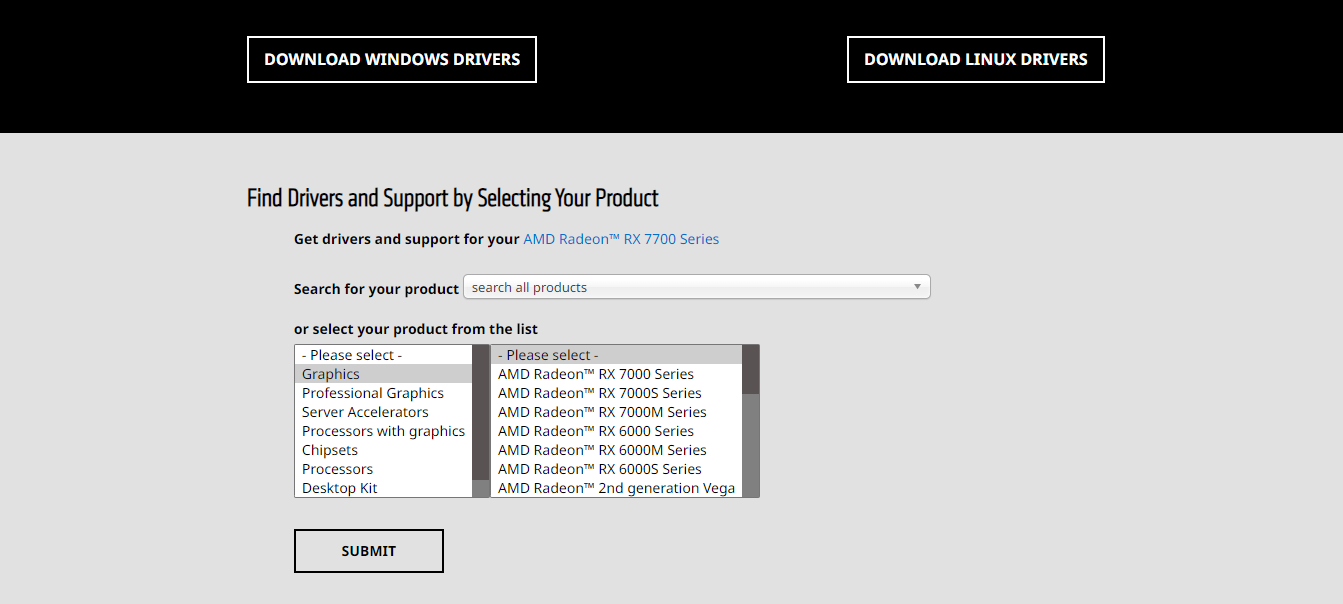This screenshot has width=1343, height=604.
Task: Choose AMD Radeon RX 7000 Series
Action: click(x=616, y=374)
